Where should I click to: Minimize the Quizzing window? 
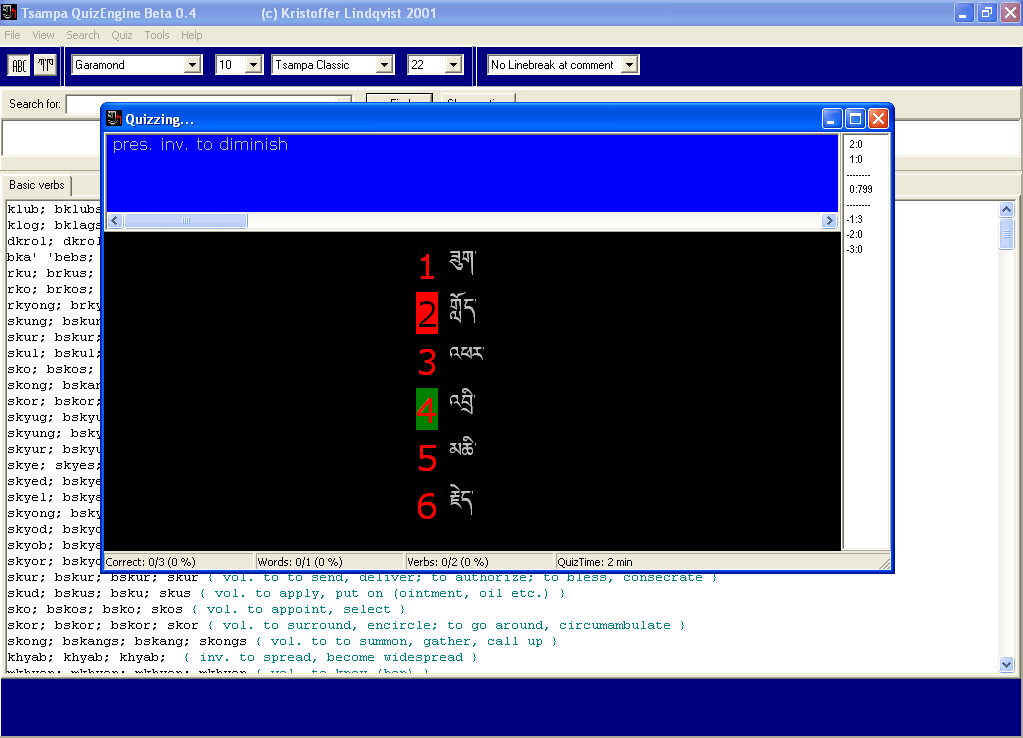click(831, 119)
